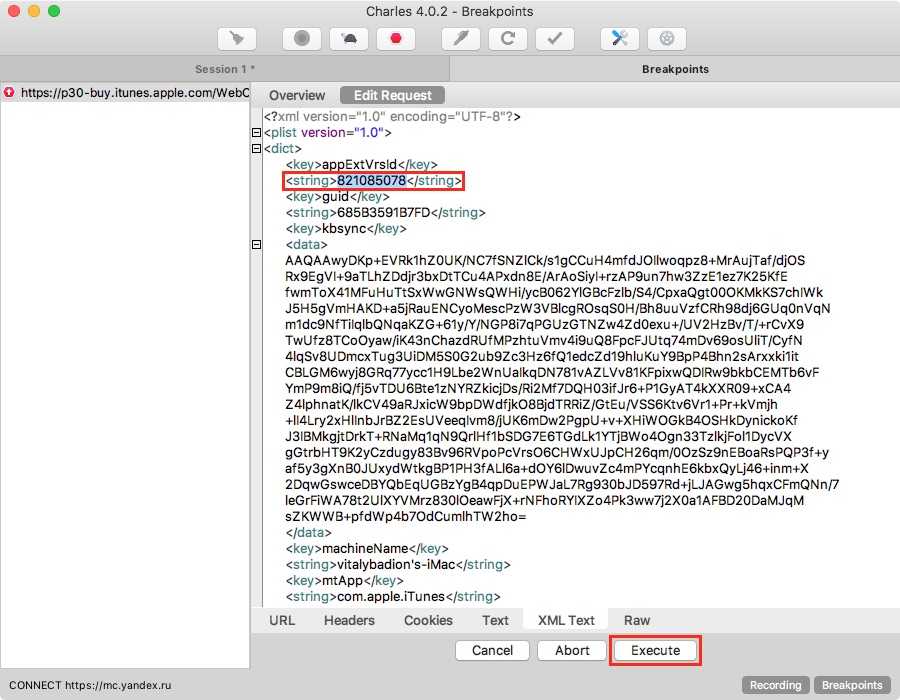Viewport: 900px width, 700px height.
Task: Click the CONNECT mc.yandex.ru status text
Action: pos(90,685)
